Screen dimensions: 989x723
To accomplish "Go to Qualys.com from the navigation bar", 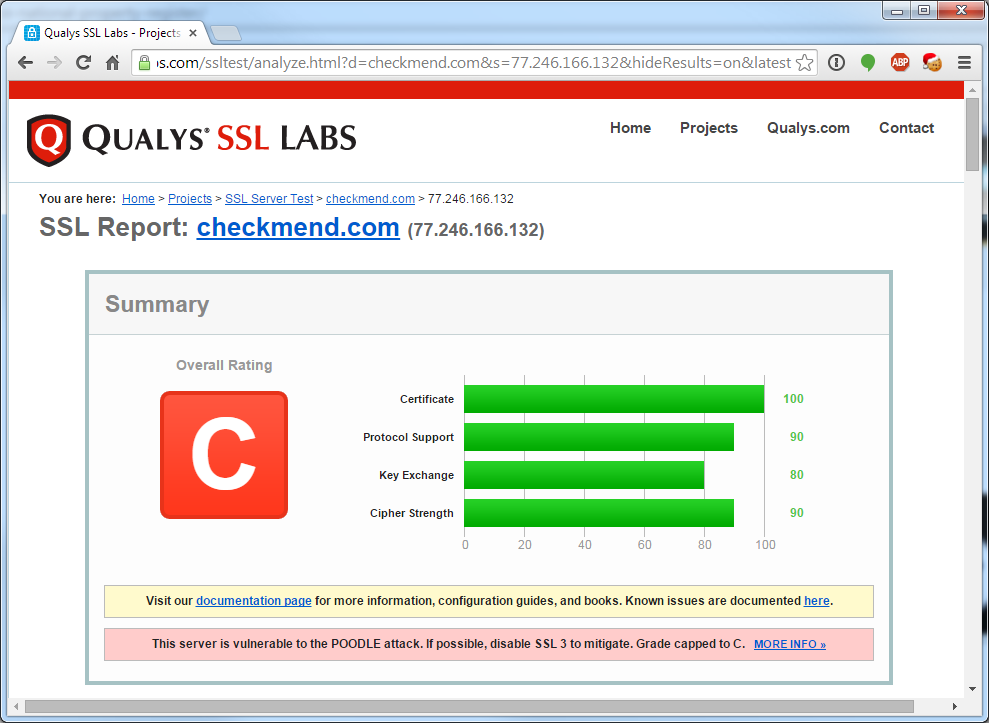I will coord(808,128).
